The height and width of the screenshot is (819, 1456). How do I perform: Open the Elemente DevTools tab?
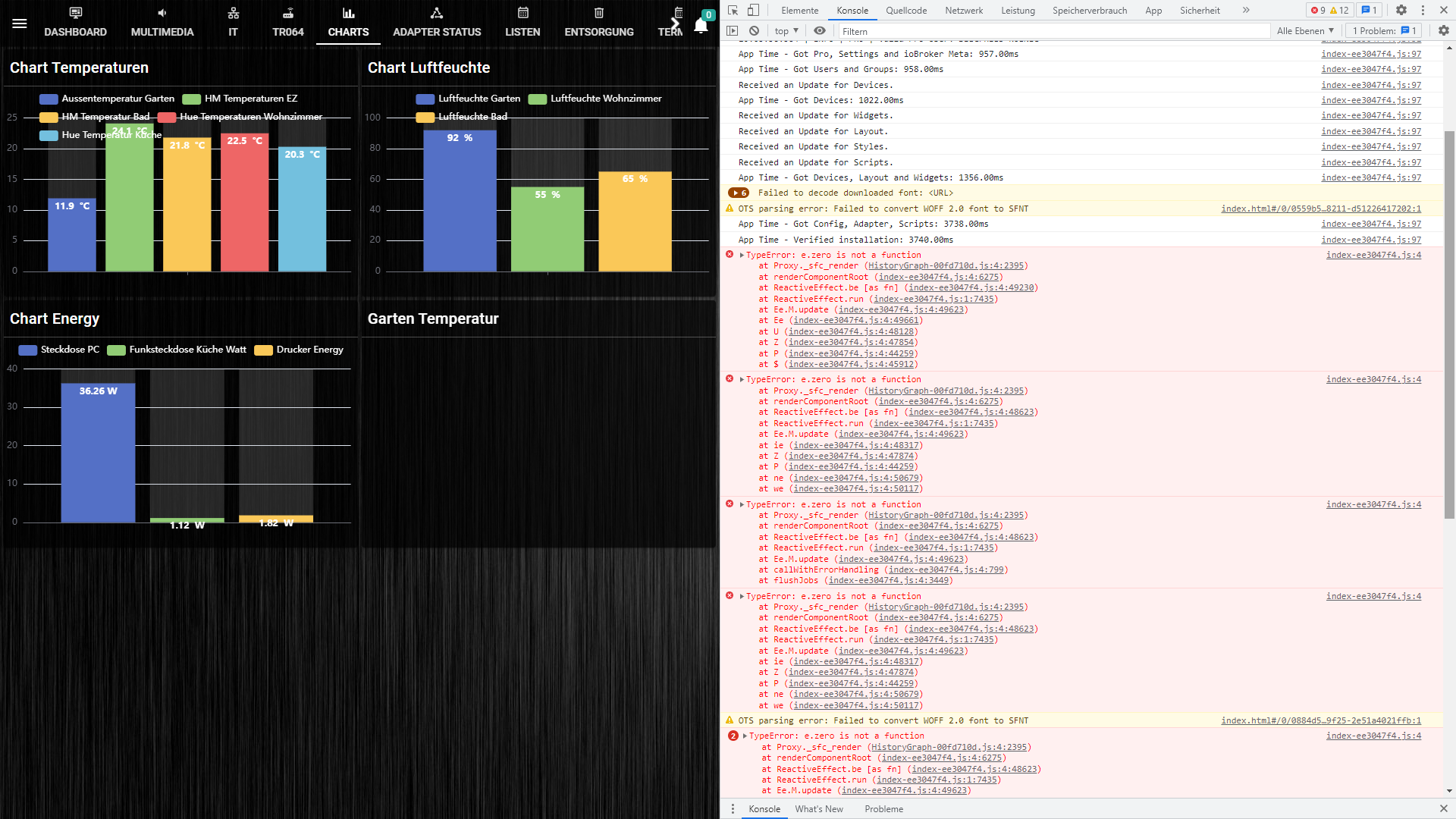tap(800, 10)
